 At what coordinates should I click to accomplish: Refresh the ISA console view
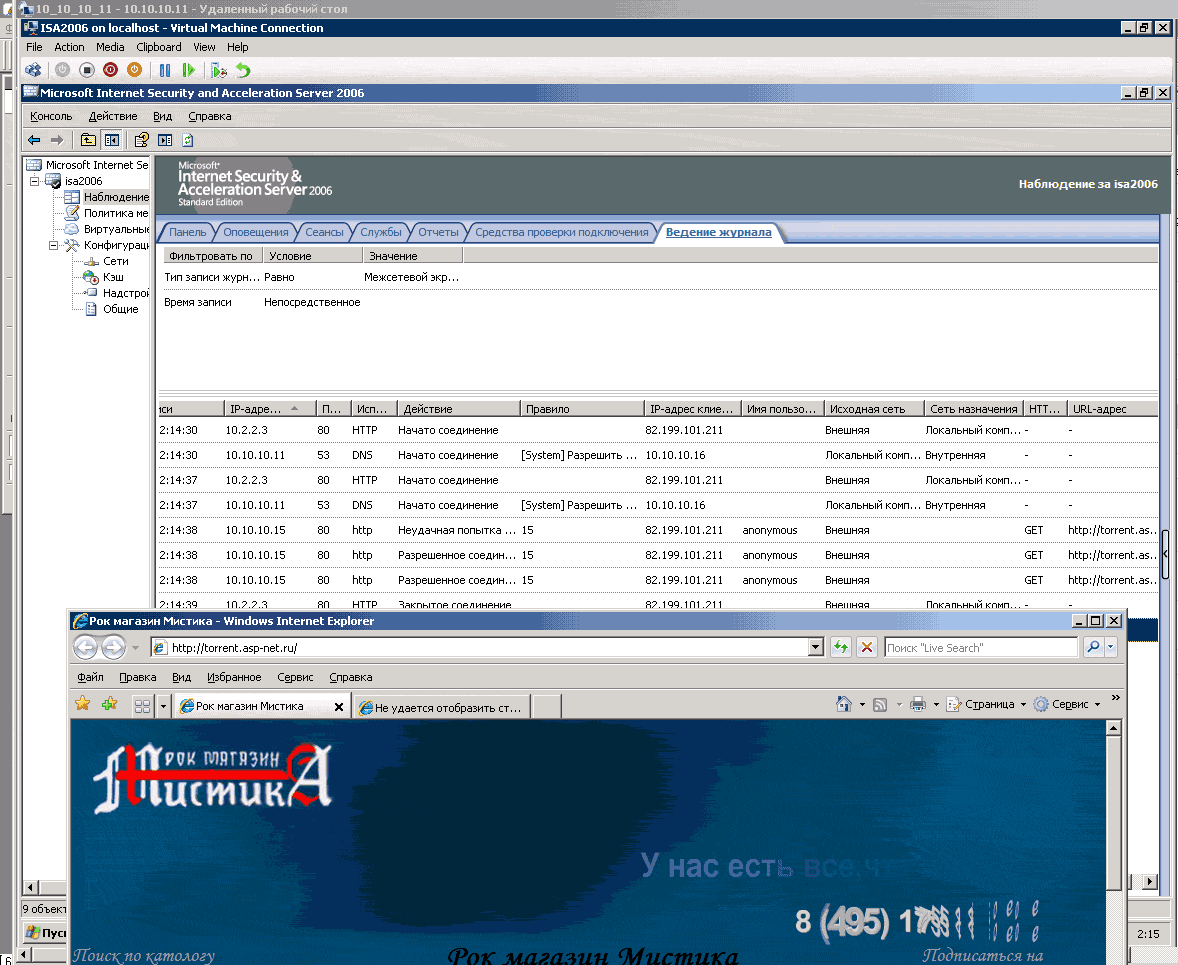(x=188, y=140)
